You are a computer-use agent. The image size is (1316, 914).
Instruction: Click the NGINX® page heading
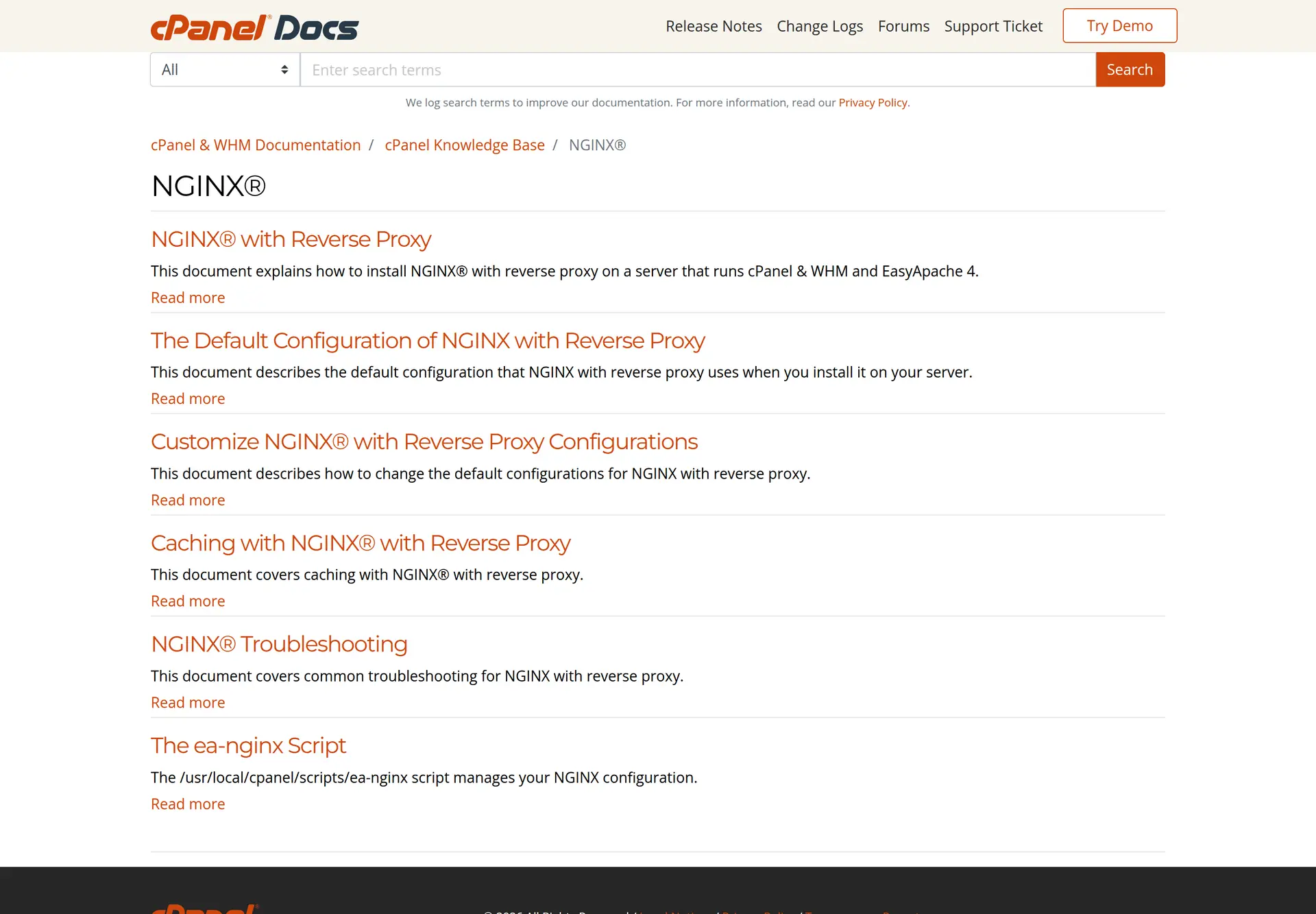pyautogui.click(x=208, y=186)
